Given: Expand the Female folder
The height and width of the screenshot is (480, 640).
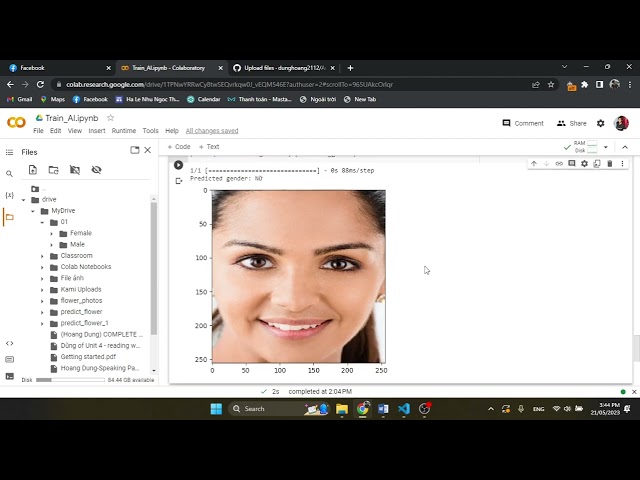Looking at the screenshot, I should [x=52, y=234].
